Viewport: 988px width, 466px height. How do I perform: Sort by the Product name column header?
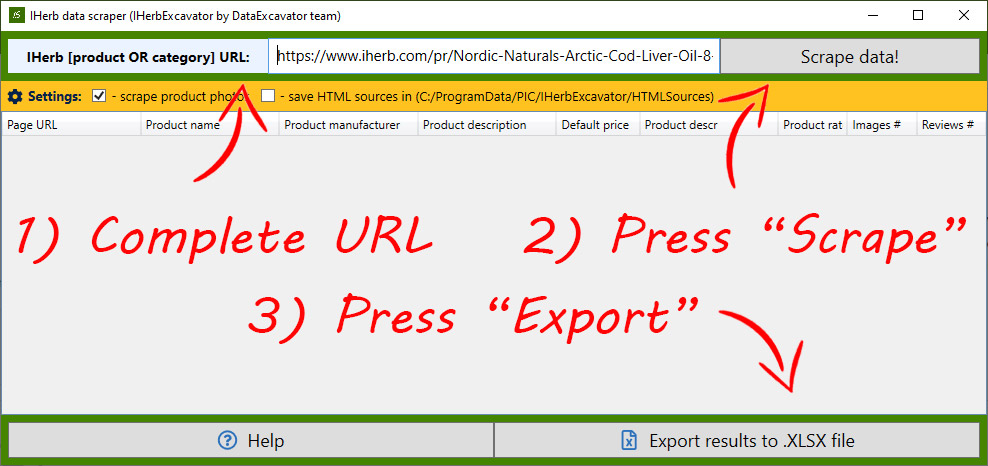(210, 125)
